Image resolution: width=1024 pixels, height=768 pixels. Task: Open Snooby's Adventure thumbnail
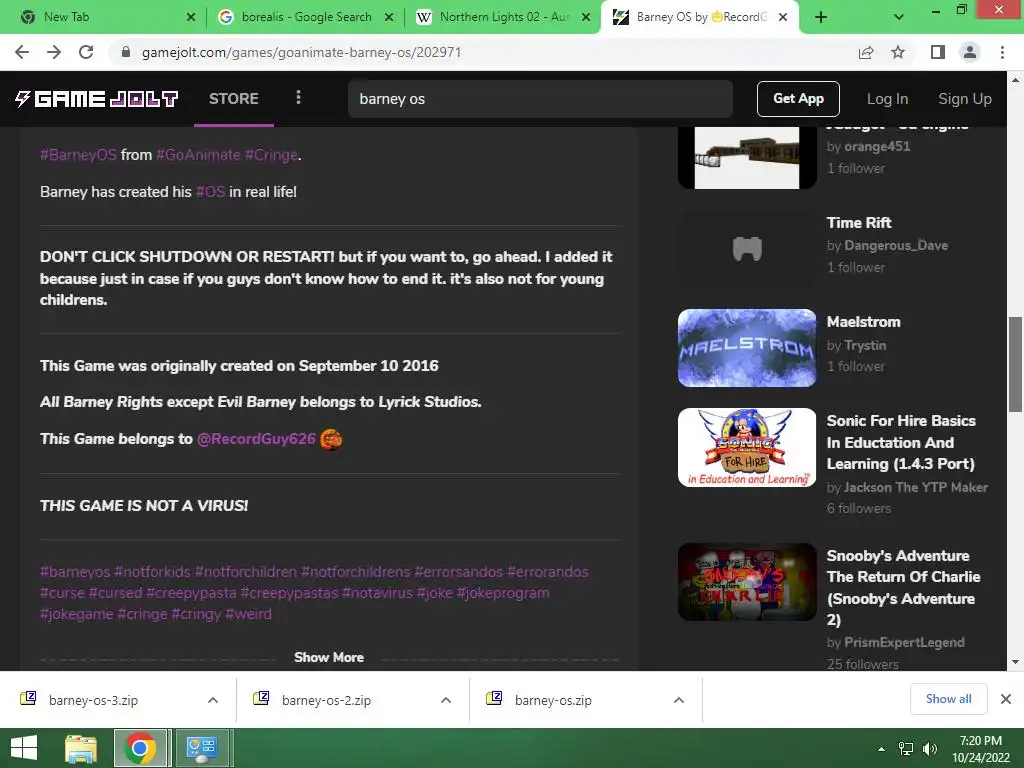[x=747, y=582]
